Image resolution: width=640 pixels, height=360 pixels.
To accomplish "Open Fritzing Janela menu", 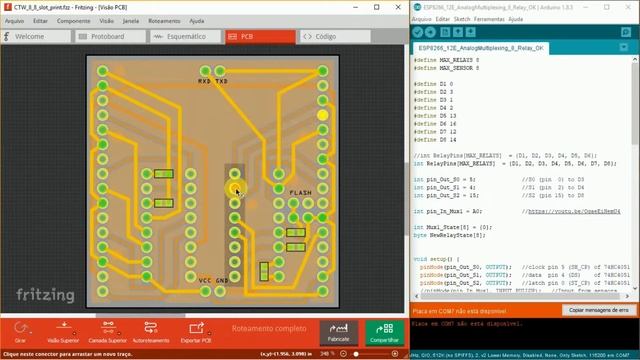I will (131, 21).
